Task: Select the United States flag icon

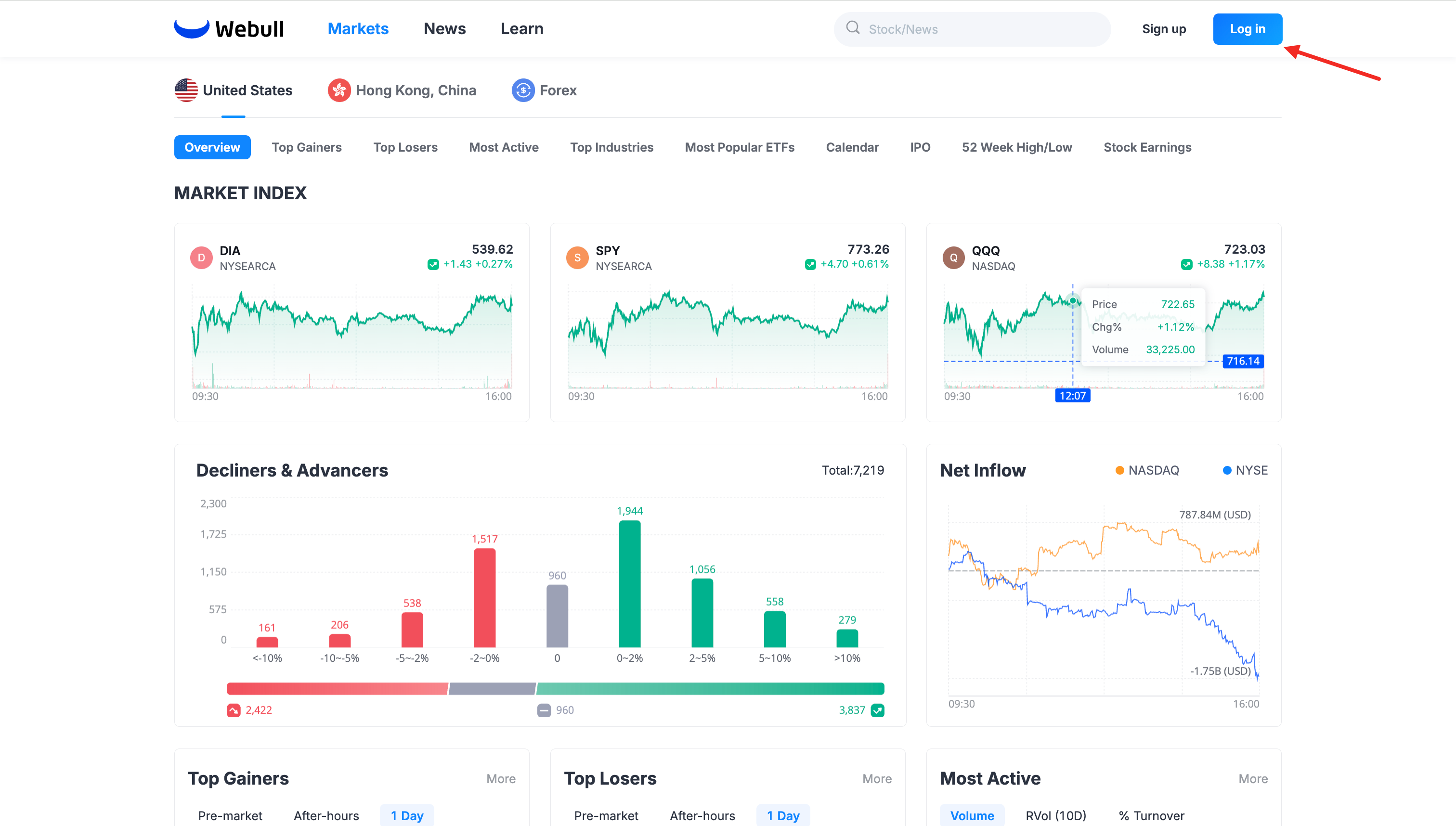Action: point(186,90)
